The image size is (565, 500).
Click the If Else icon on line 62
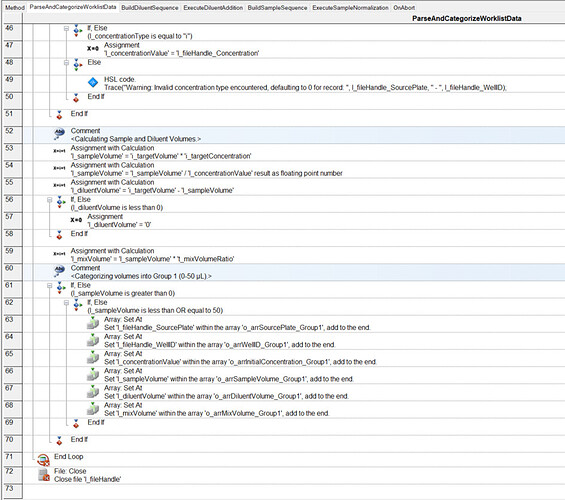point(77,305)
